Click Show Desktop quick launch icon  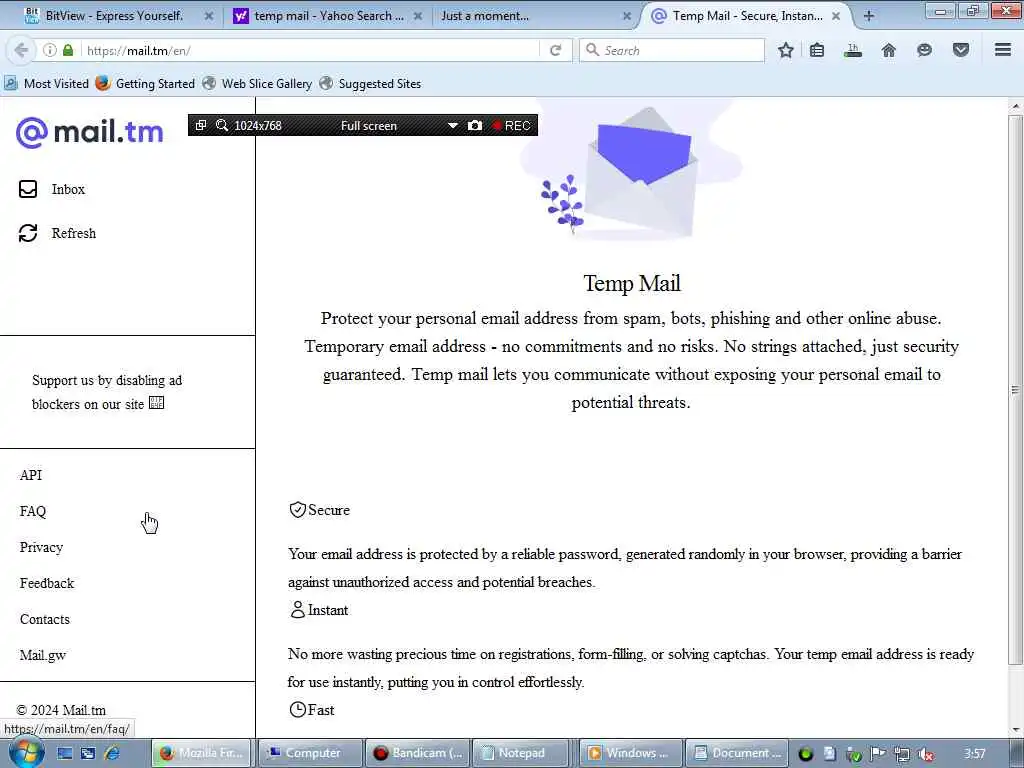pyautogui.click(x=65, y=754)
